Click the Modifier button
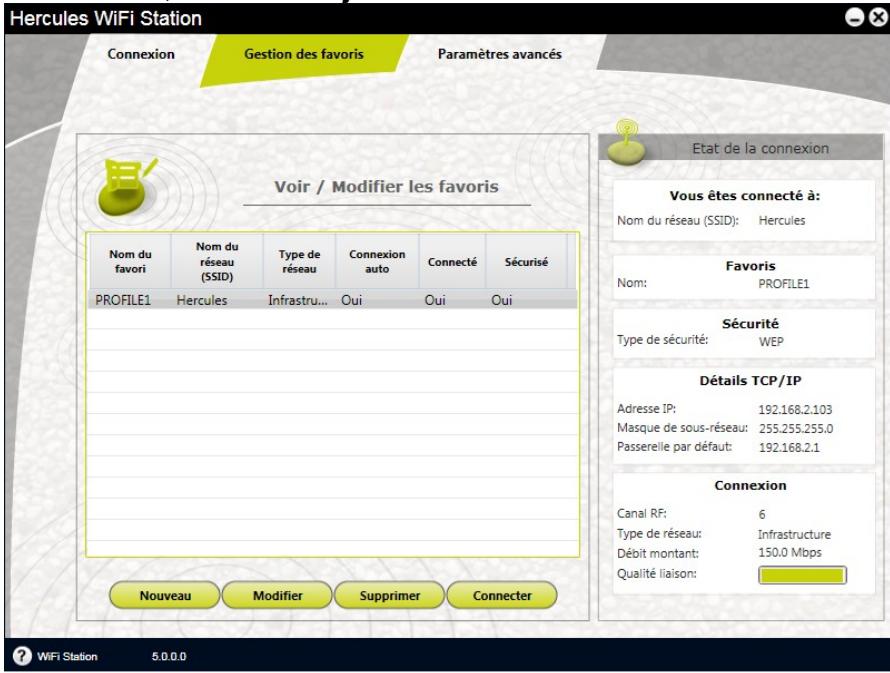Viewport: 890px width, 673px height. click(277, 595)
